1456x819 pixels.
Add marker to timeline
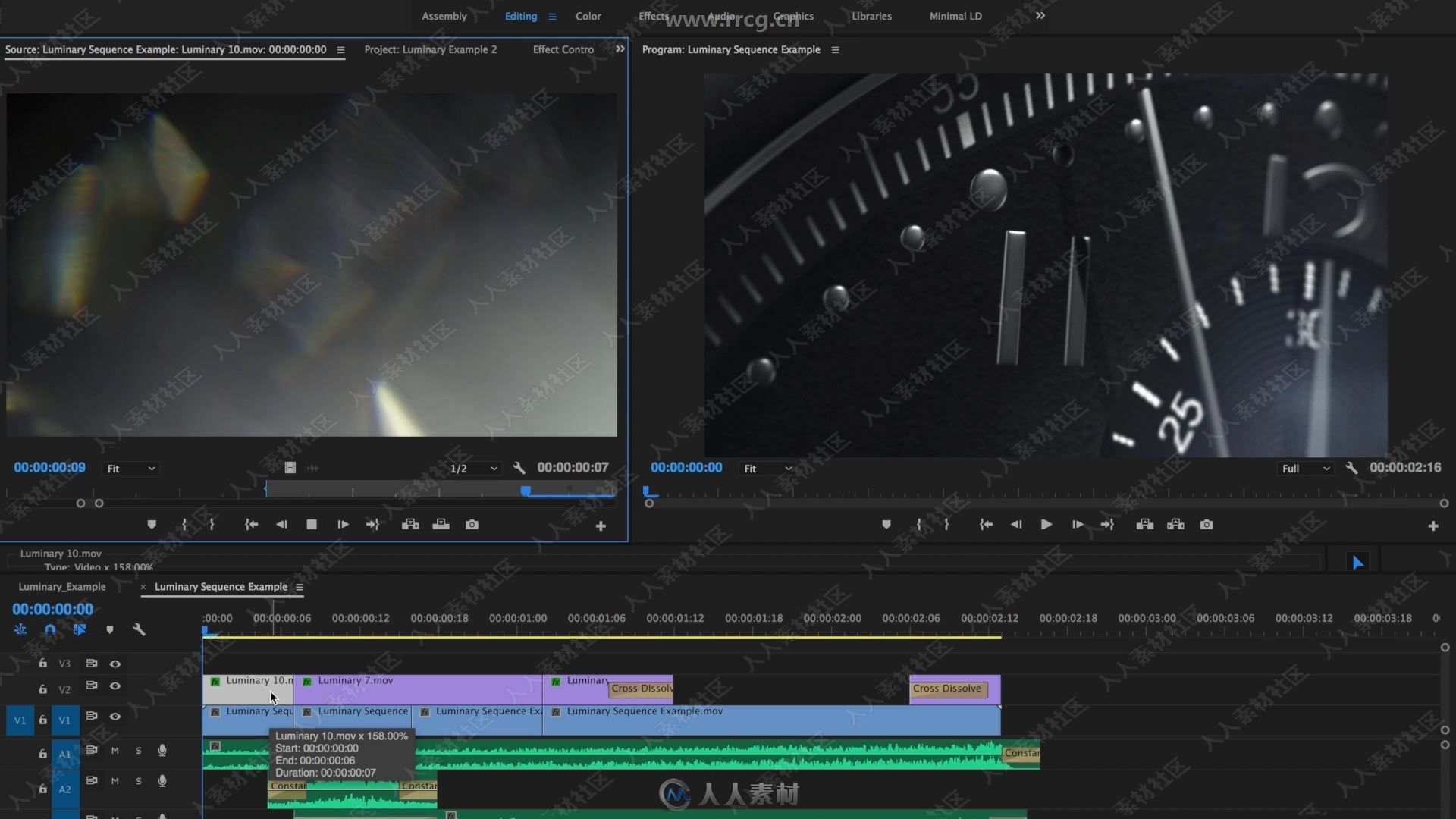click(x=110, y=629)
